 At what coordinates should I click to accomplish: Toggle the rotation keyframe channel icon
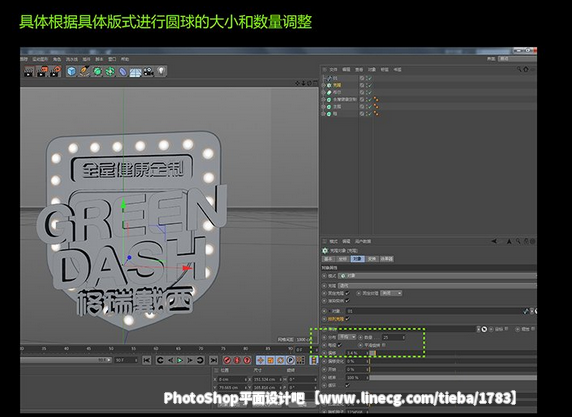(x=280, y=360)
